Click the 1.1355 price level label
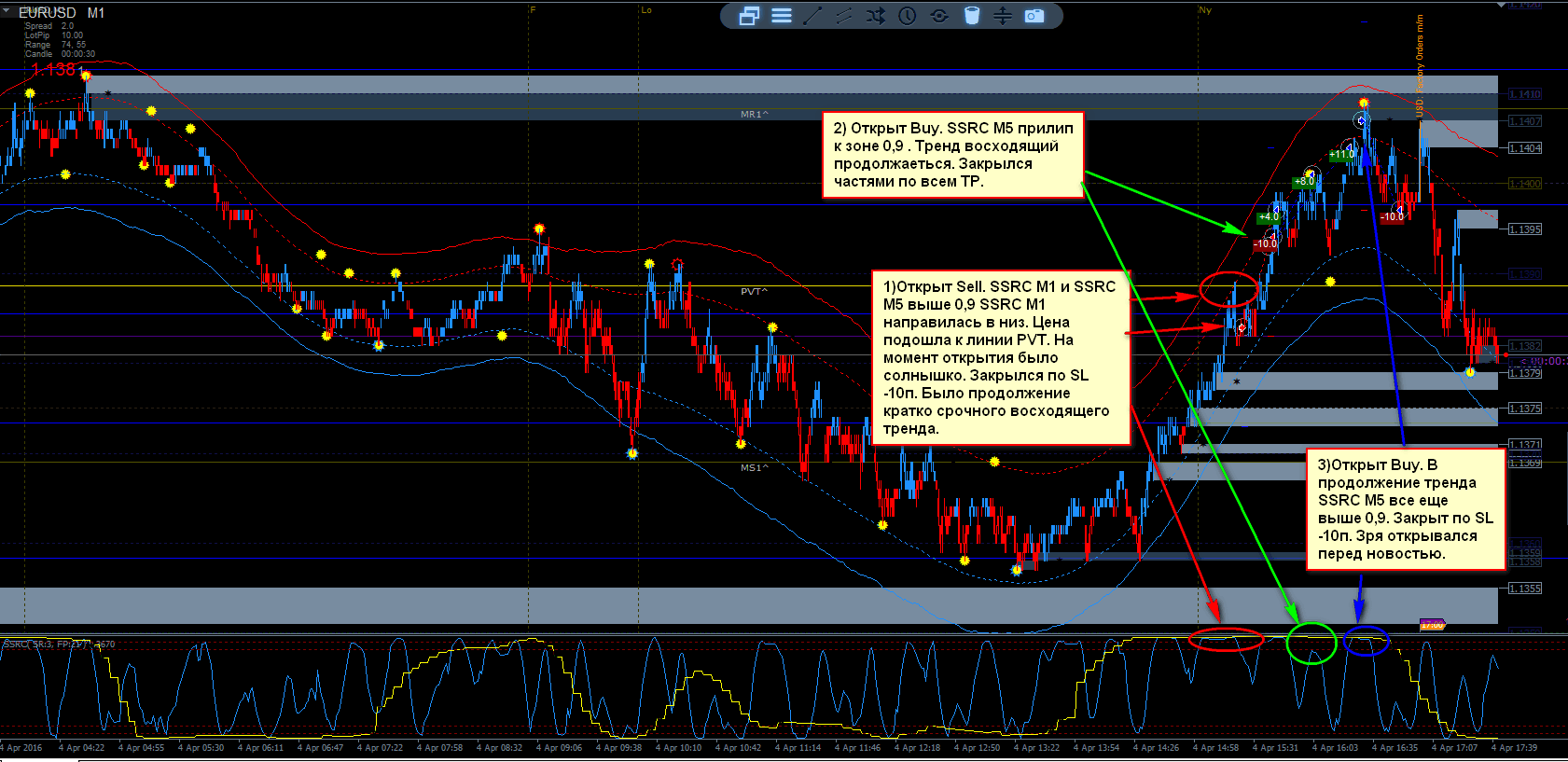Image resolution: width=1568 pixels, height=762 pixels. click(1525, 589)
